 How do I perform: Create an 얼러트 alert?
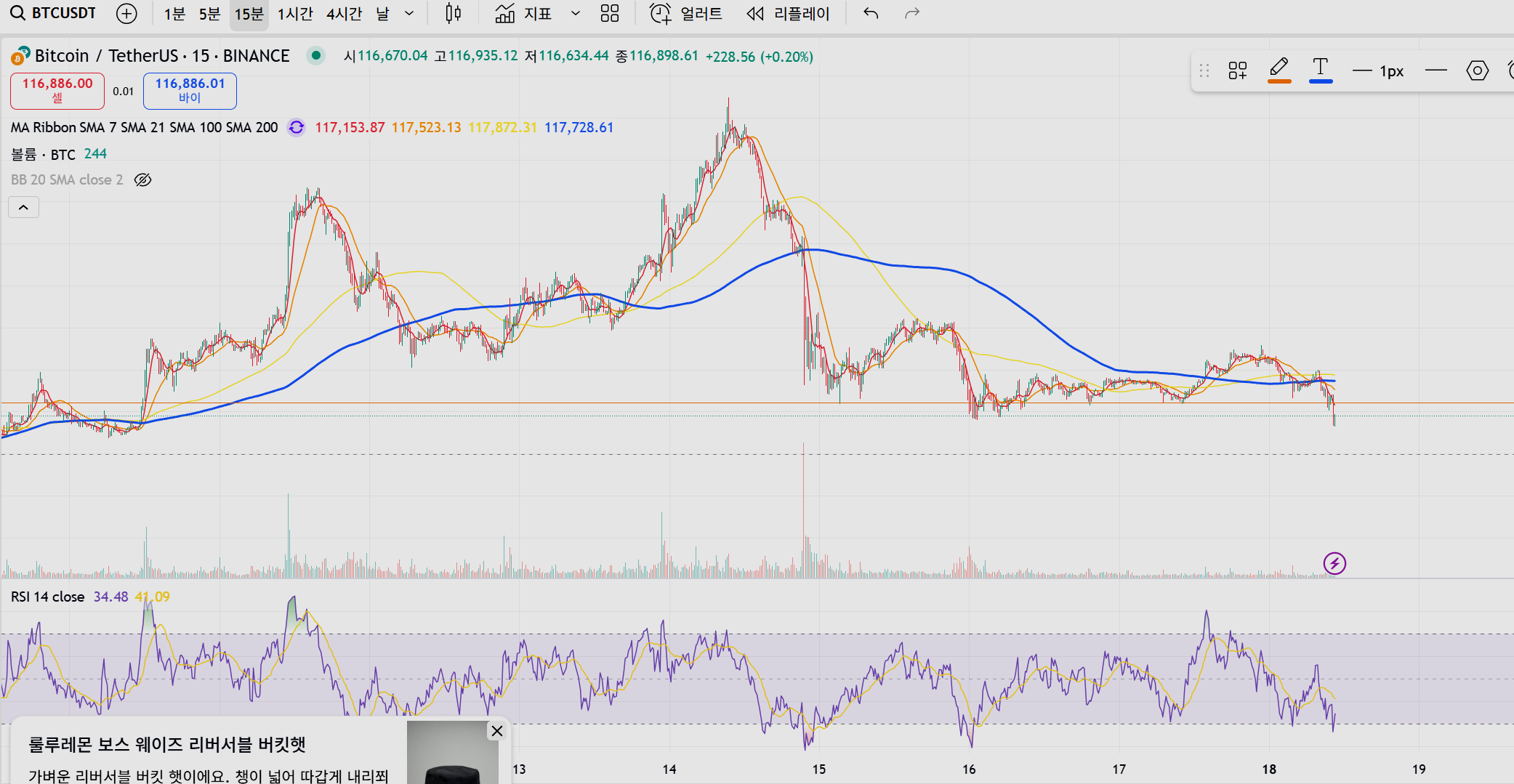[686, 14]
